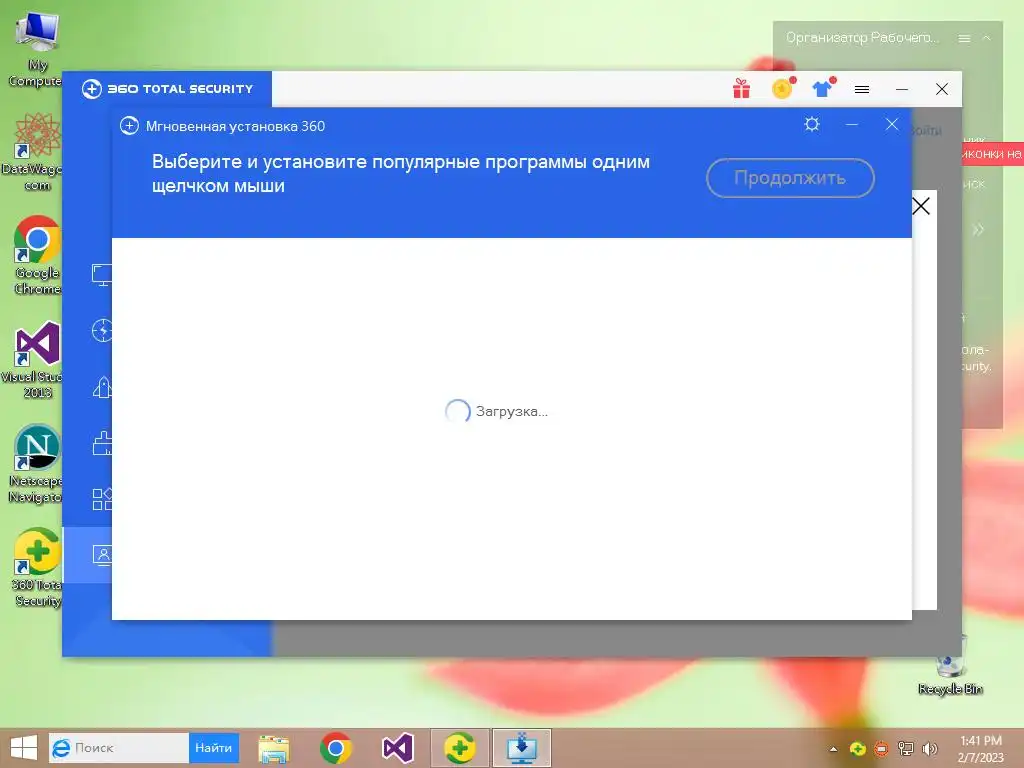Open Visual Studio from the taskbar
The width and height of the screenshot is (1024, 768).
point(398,748)
